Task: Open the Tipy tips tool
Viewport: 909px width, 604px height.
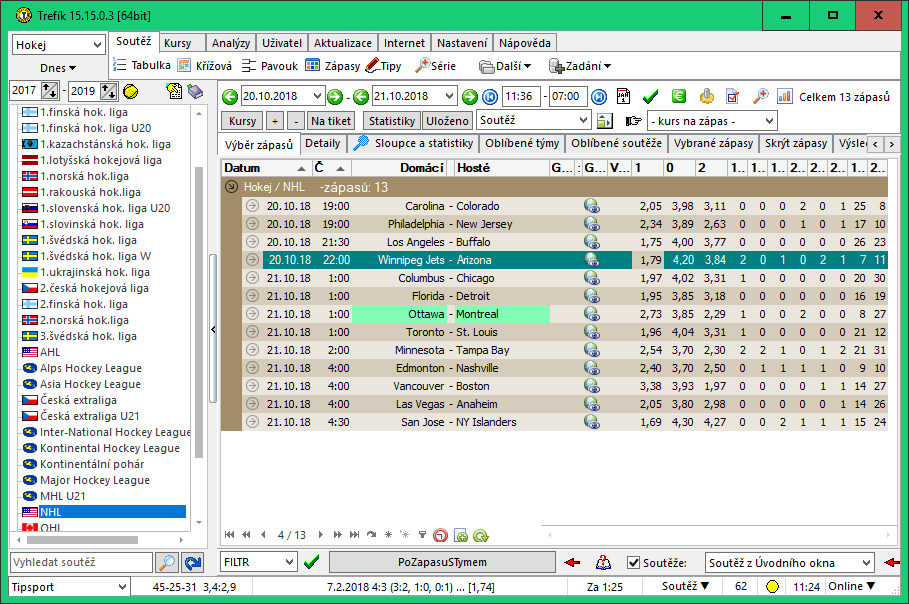Action: (384, 66)
